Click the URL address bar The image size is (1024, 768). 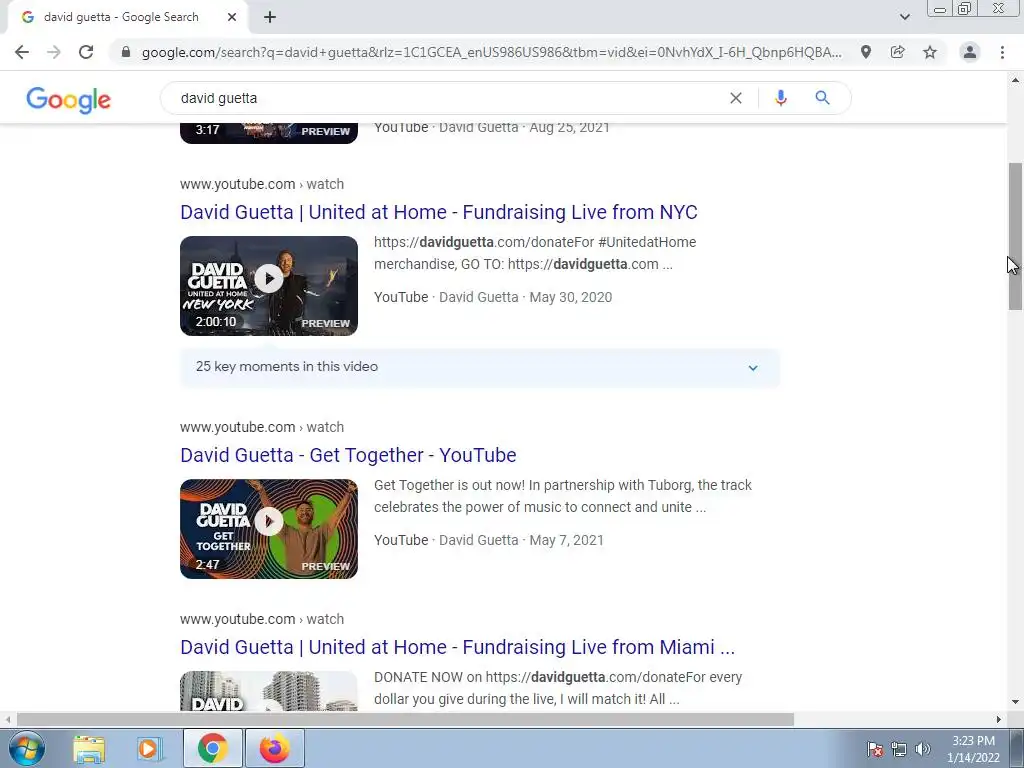coord(491,52)
